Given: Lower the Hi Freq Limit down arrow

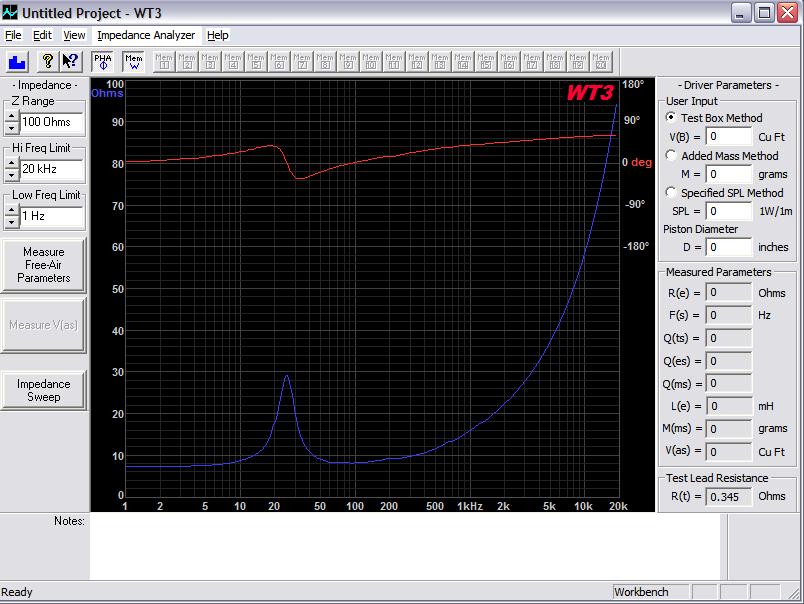Looking at the screenshot, I should pos(11,174).
